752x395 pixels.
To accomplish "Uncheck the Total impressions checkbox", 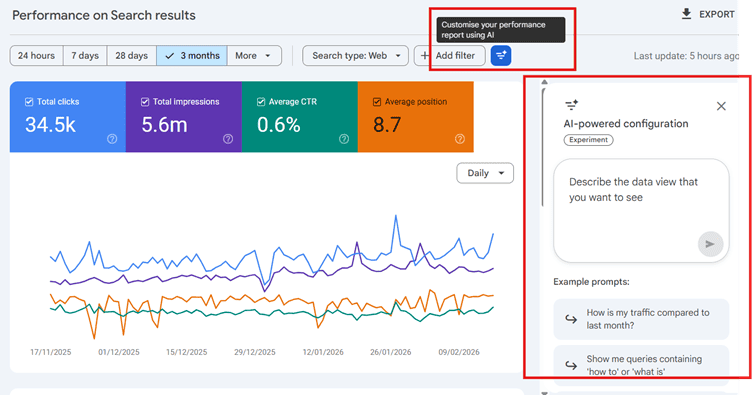I will 145,102.
